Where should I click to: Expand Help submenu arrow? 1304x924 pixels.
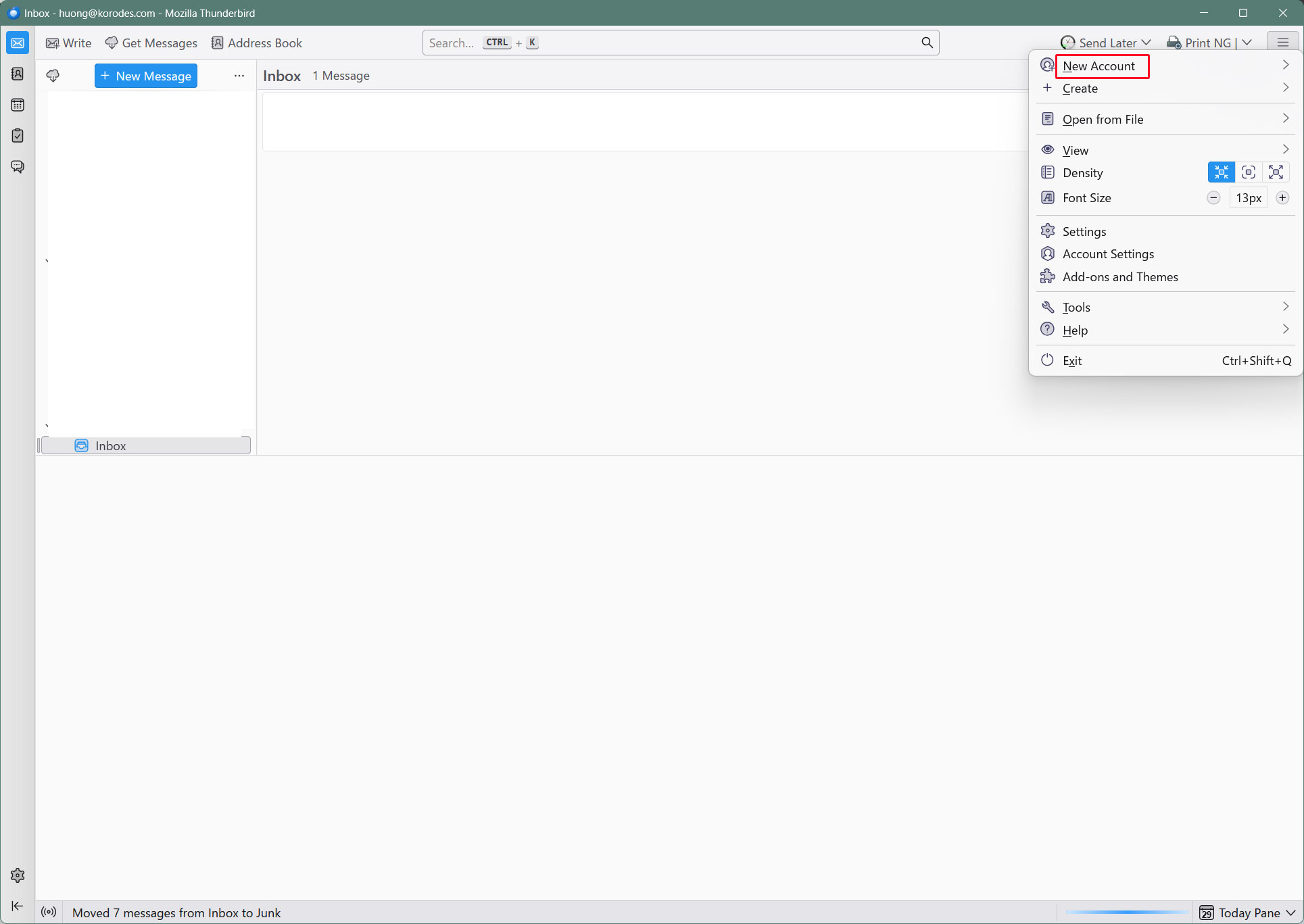click(x=1286, y=329)
